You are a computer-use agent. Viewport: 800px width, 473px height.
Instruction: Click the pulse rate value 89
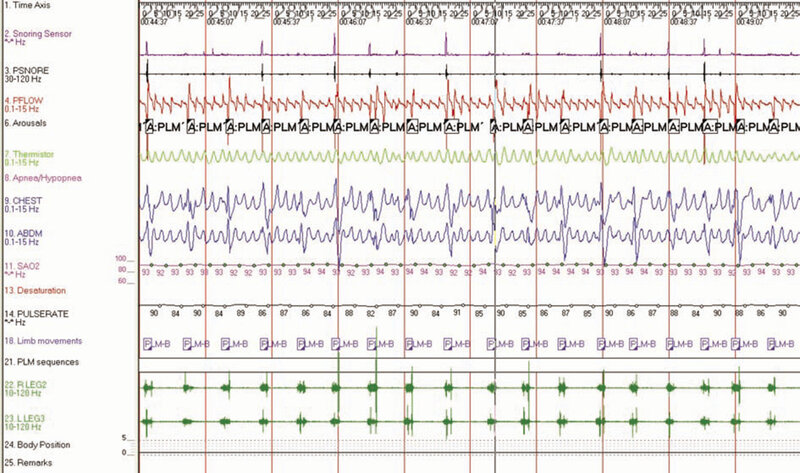240,313
